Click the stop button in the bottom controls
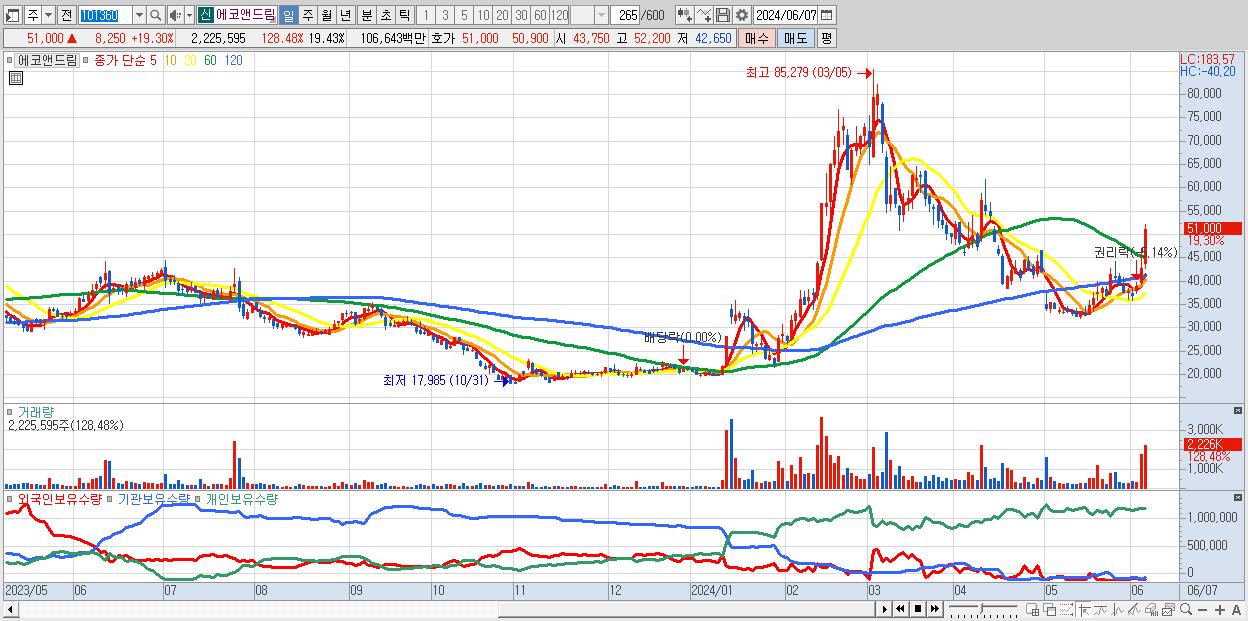Image resolution: width=1248 pixels, height=621 pixels. click(918, 609)
